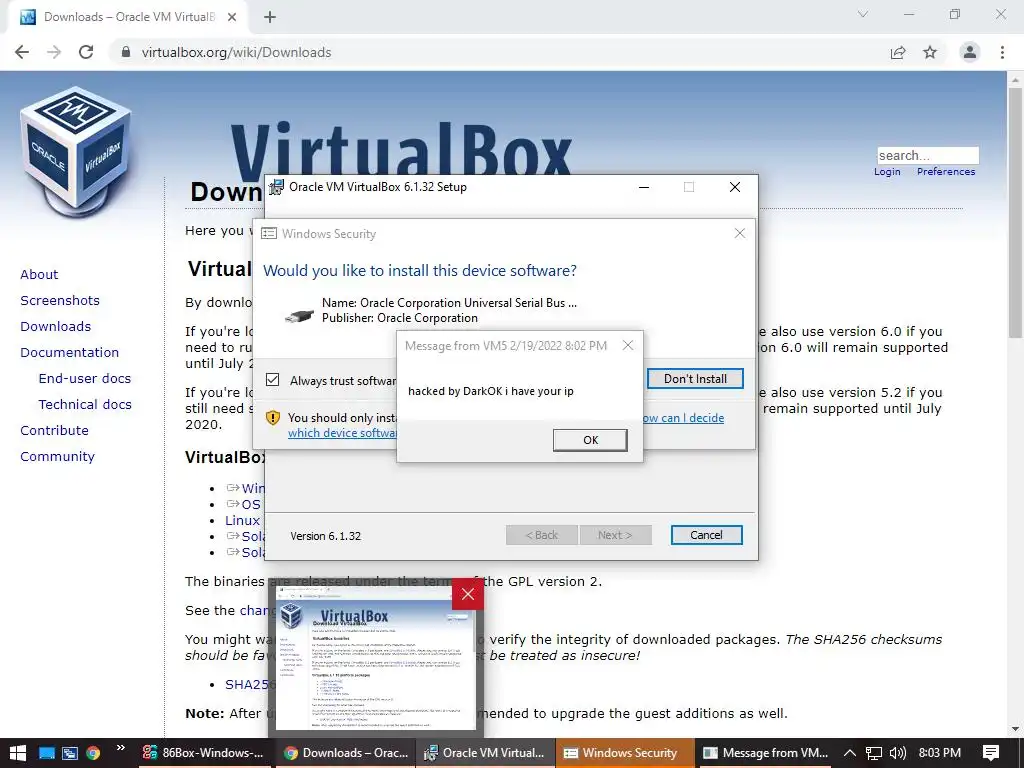Open 'how can I decide' link

[x=683, y=418]
